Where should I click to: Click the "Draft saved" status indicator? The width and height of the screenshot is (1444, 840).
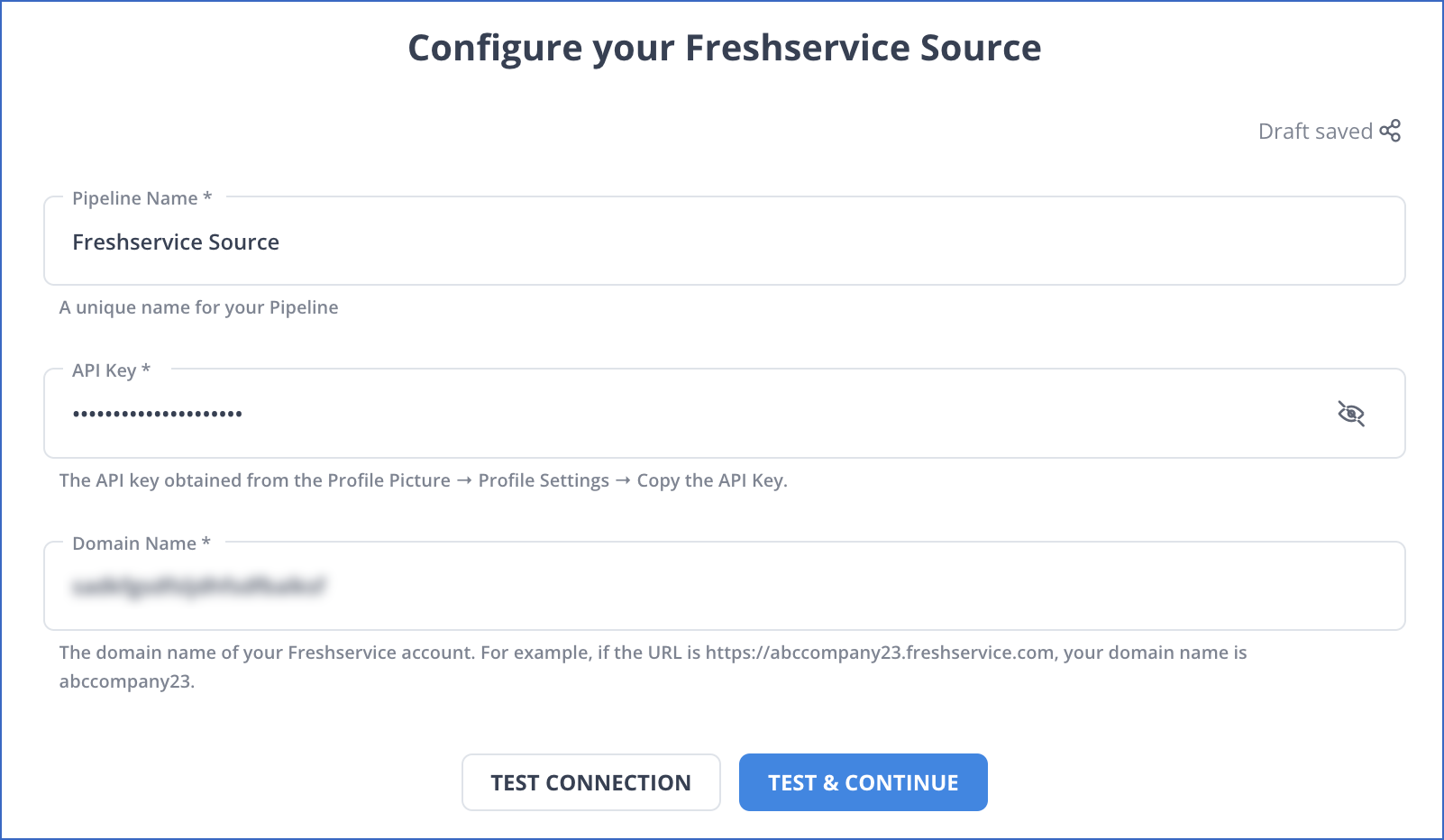(x=1317, y=131)
